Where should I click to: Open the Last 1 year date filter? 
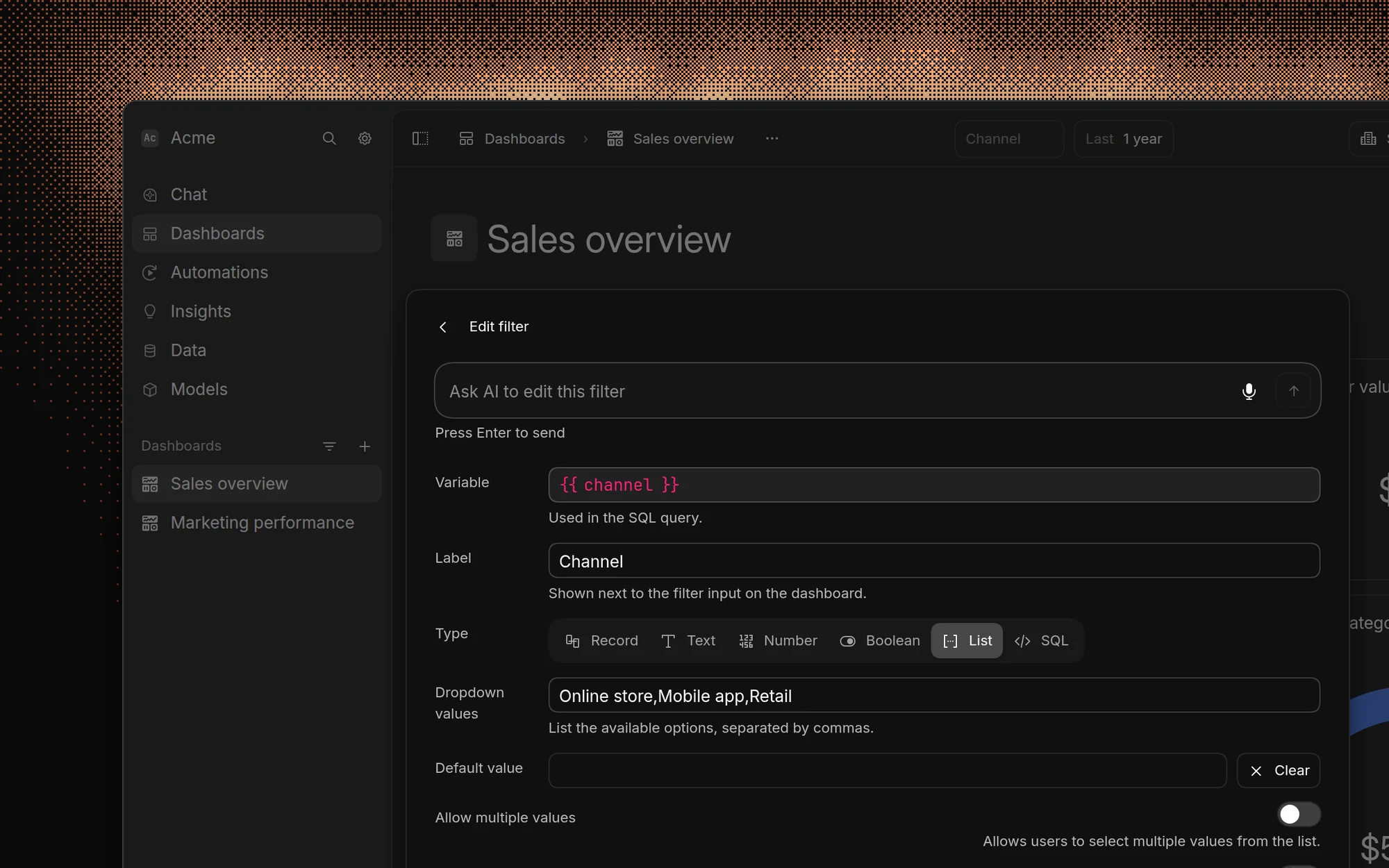tap(1124, 139)
